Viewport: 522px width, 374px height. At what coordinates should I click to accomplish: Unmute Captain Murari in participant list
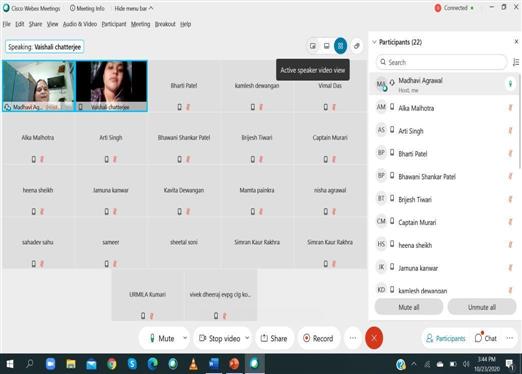tap(510, 222)
